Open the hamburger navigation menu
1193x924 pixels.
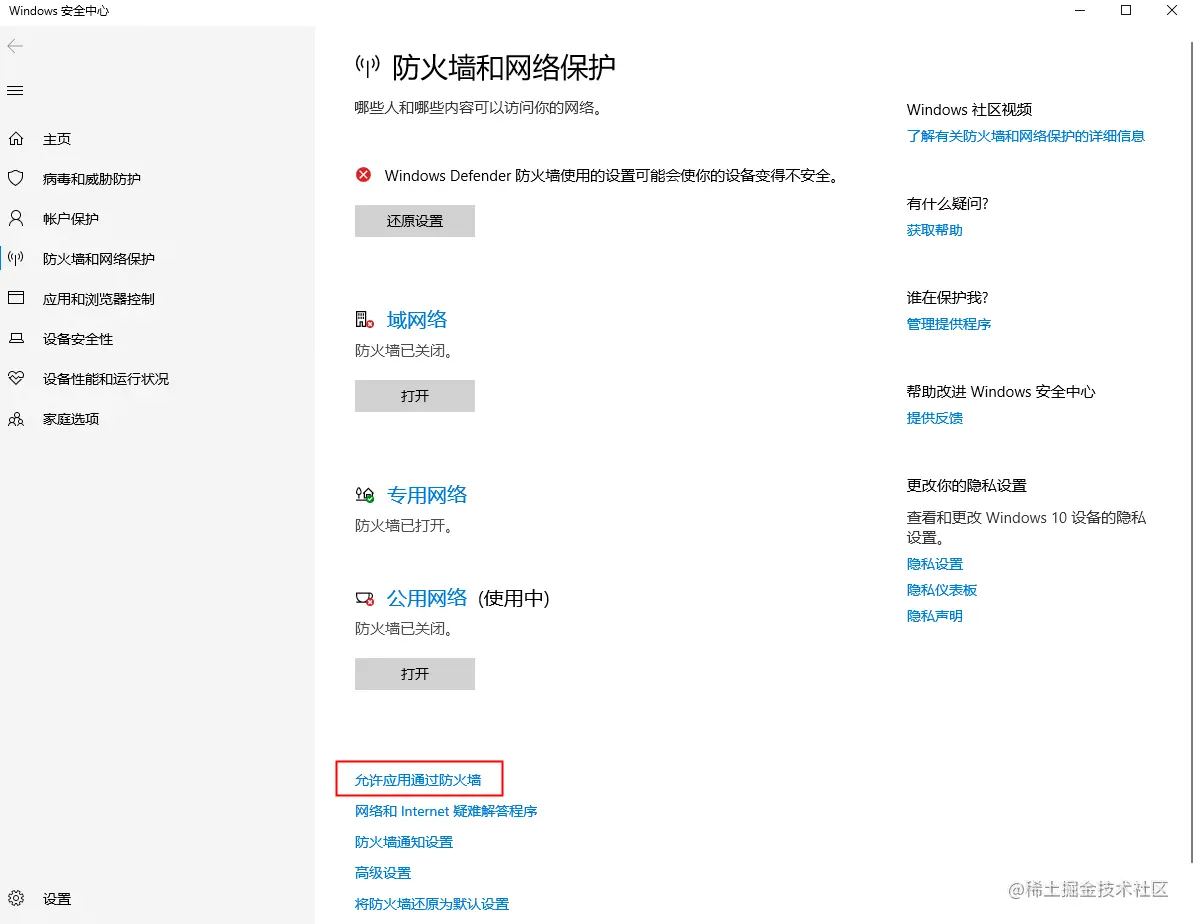click(15, 91)
